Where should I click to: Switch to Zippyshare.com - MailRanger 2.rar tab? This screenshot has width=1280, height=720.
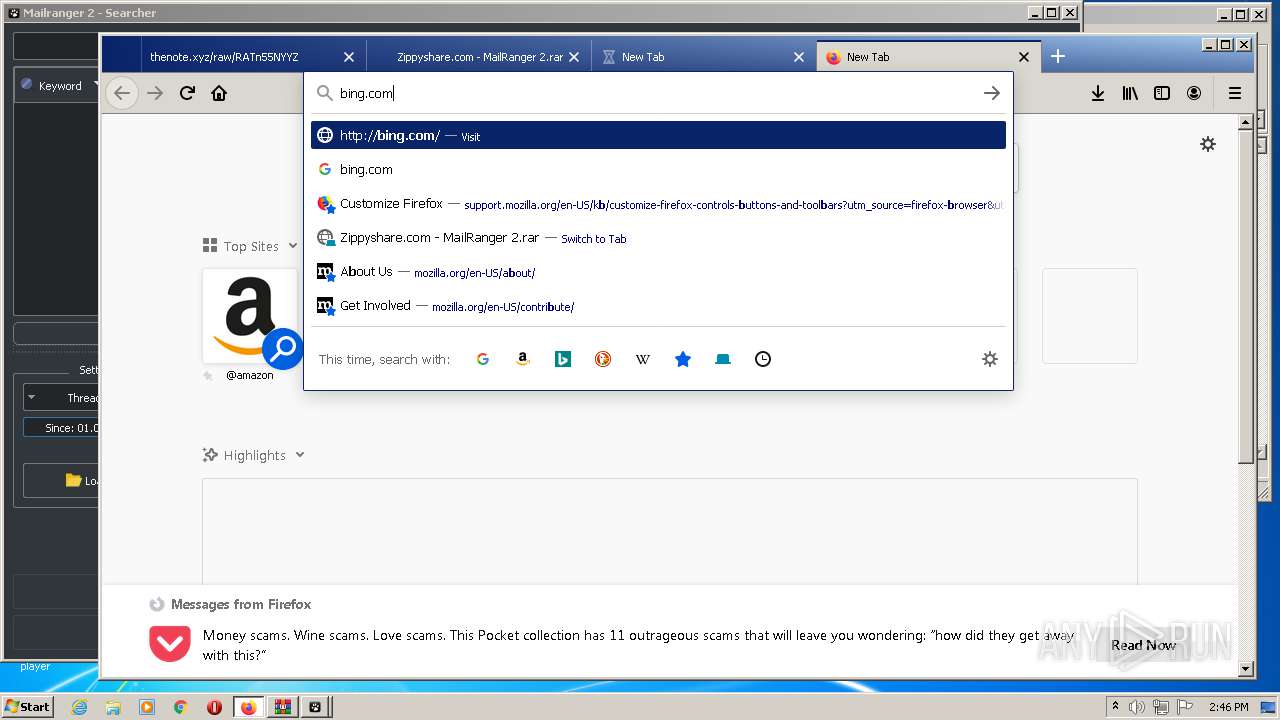[480, 57]
